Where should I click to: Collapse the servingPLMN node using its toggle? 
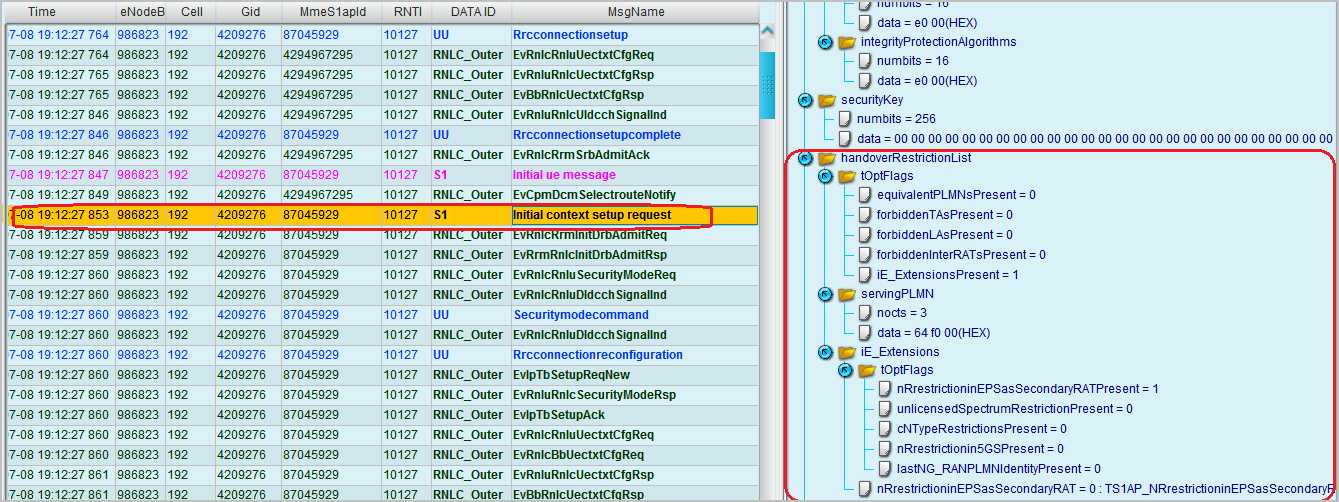pyautogui.click(x=825, y=294)
